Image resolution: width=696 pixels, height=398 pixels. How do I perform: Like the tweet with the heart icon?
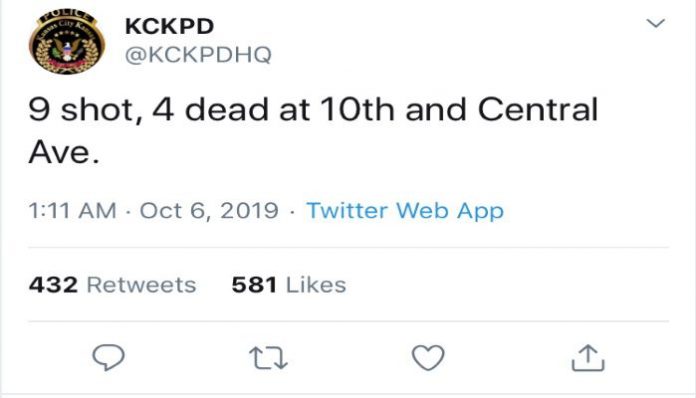[x=428, y=358]
